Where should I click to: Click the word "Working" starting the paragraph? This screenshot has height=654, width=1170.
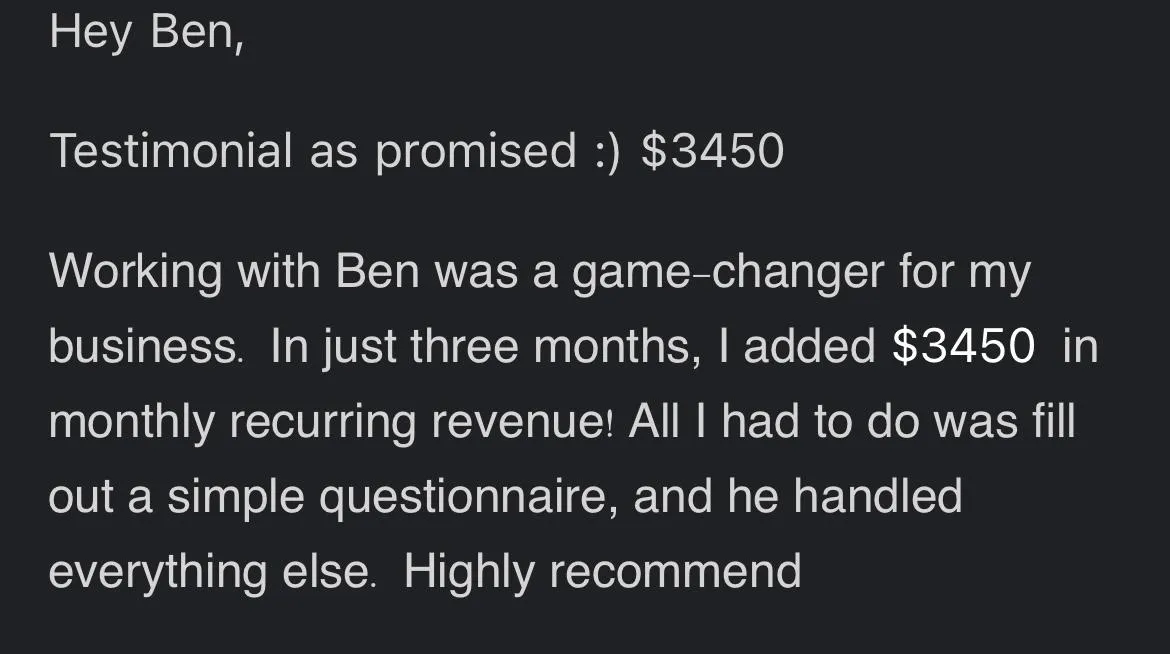click(135, 272)
